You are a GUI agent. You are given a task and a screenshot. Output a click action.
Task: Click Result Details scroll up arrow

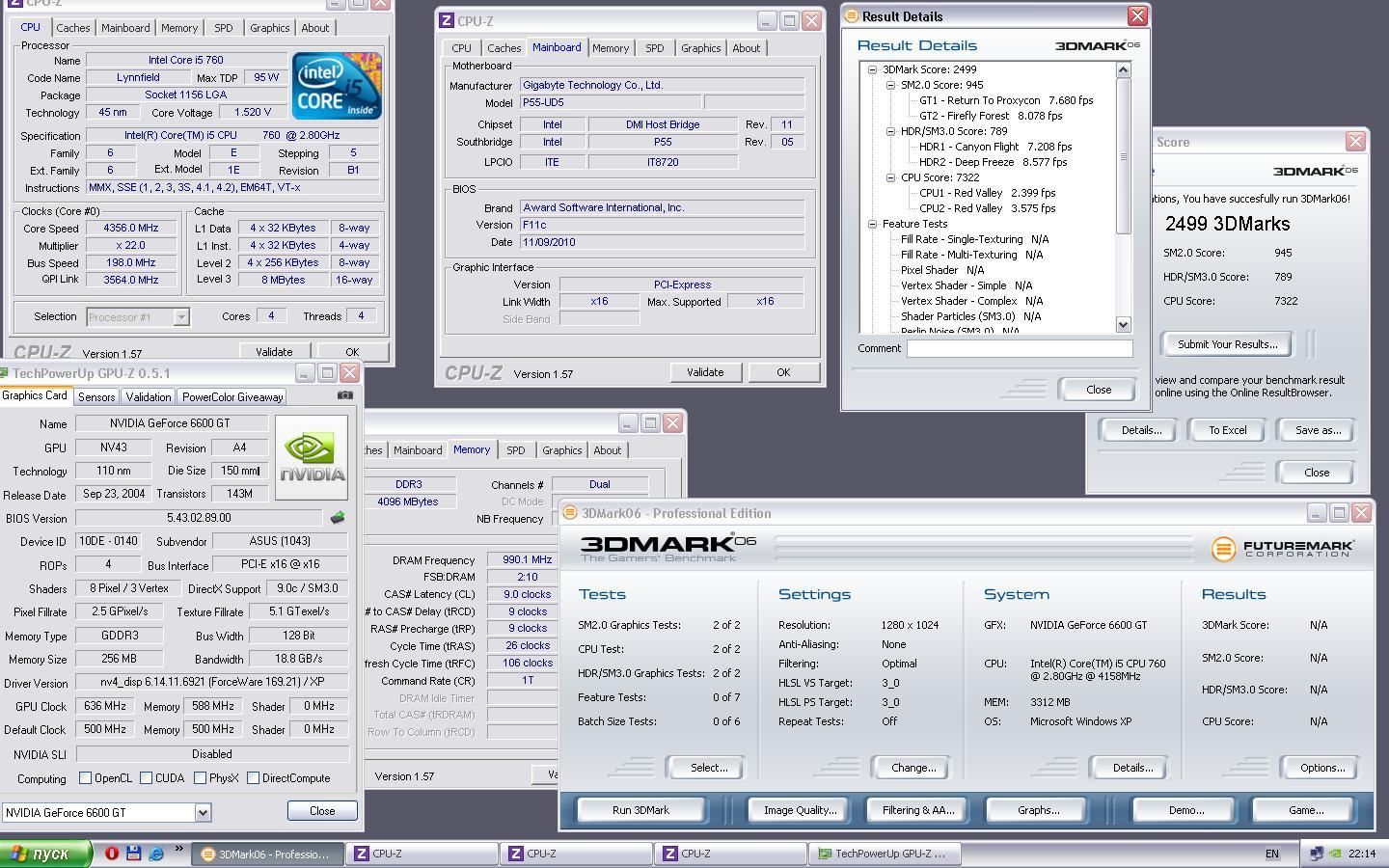coord(1123,69)
